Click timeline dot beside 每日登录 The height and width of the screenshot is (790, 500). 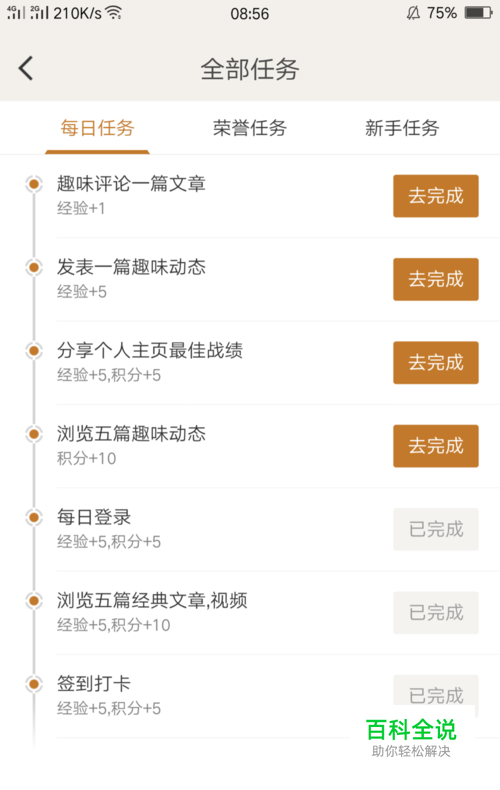(34, 517)
